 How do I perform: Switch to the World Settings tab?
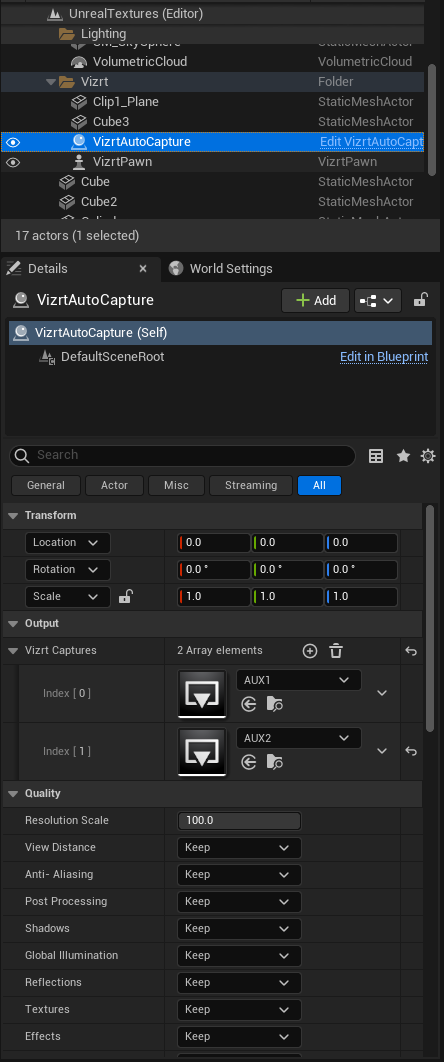(x=222, y=268)
